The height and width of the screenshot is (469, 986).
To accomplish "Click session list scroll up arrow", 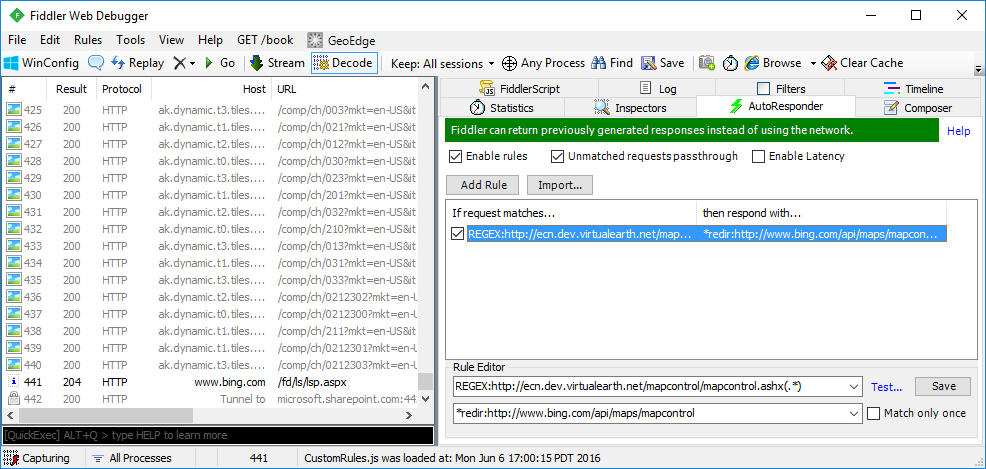I will [426, 86].
